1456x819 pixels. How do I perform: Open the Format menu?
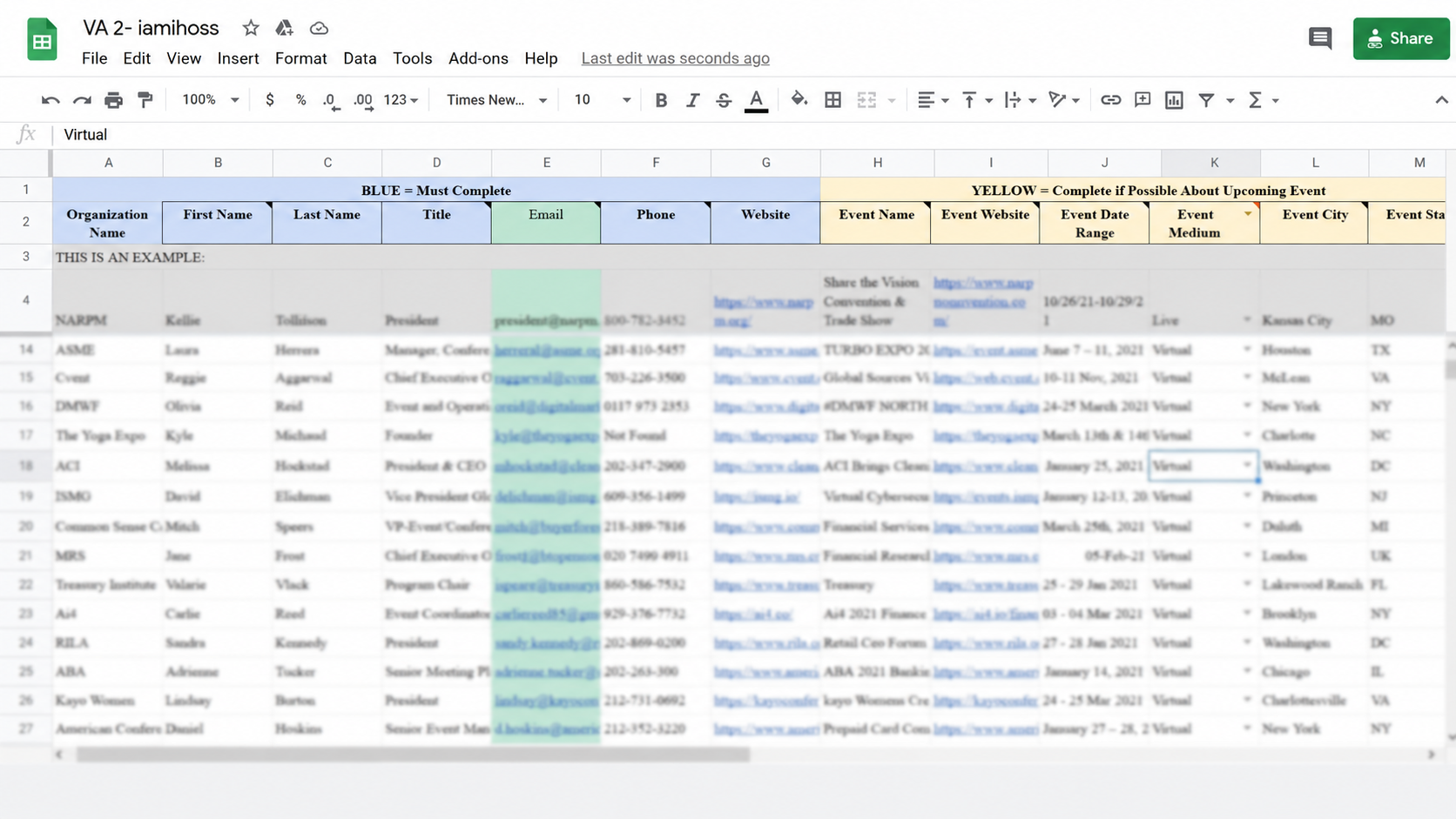point(300,58)
